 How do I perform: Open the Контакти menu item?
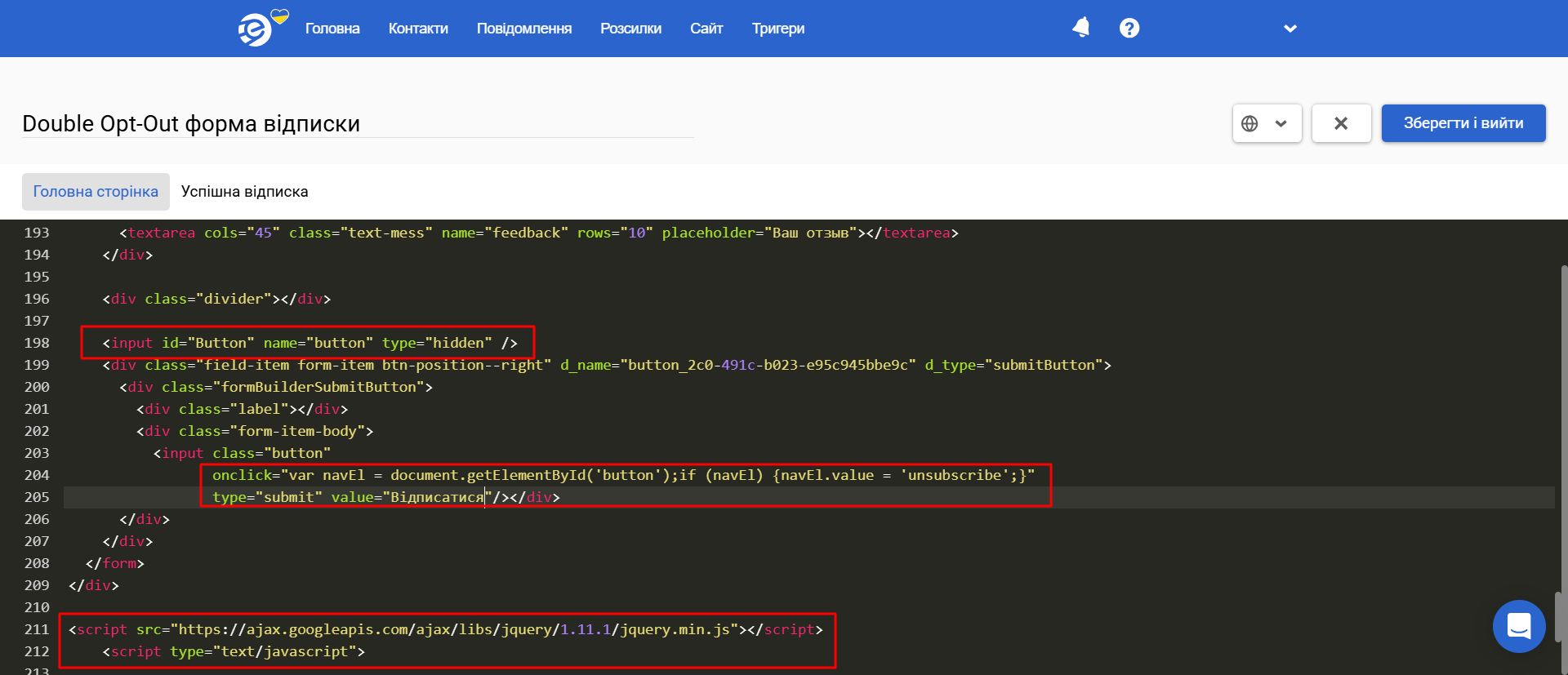418,29
